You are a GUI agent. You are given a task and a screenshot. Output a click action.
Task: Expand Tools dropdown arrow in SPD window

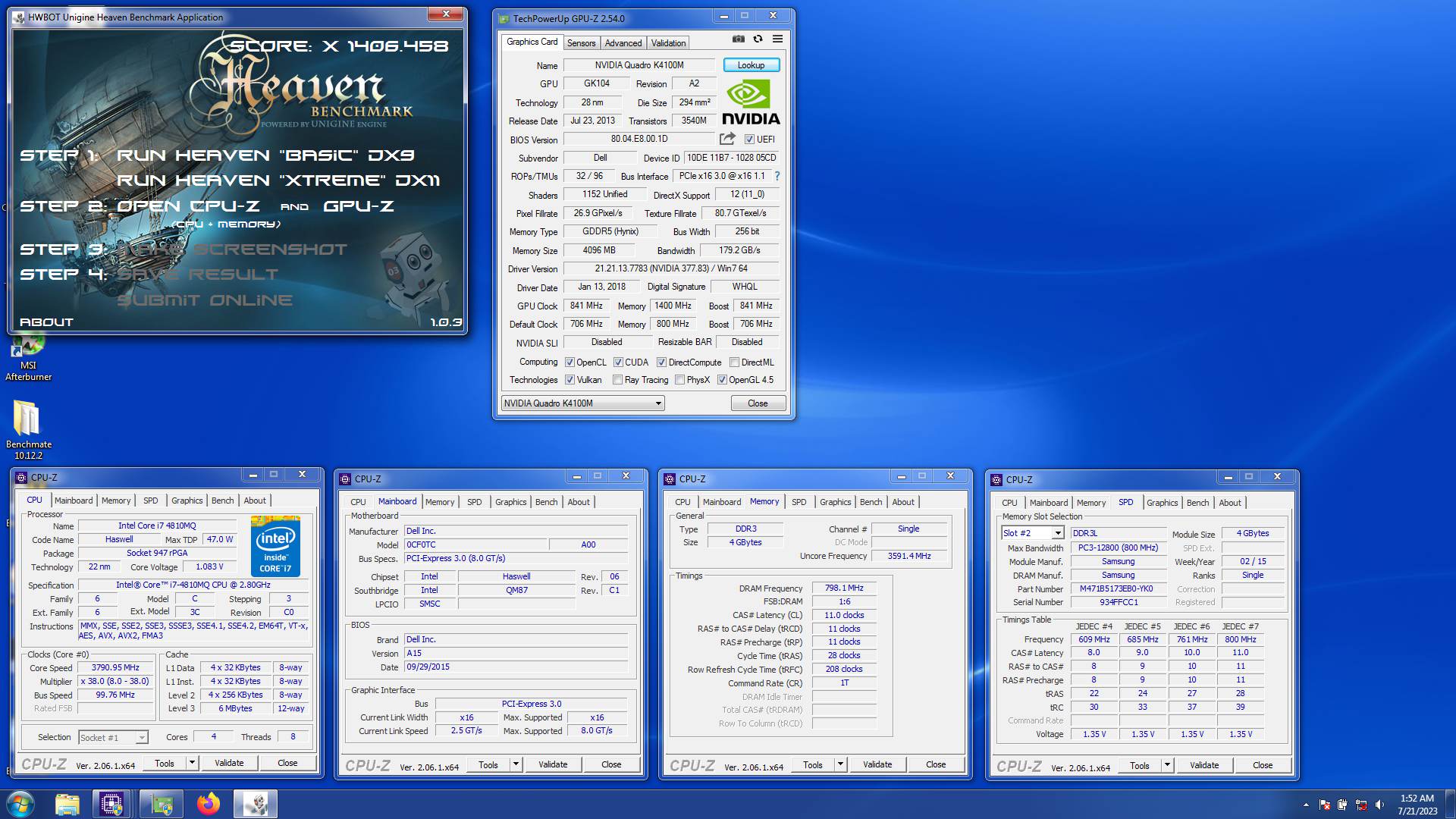(1167, 765)
